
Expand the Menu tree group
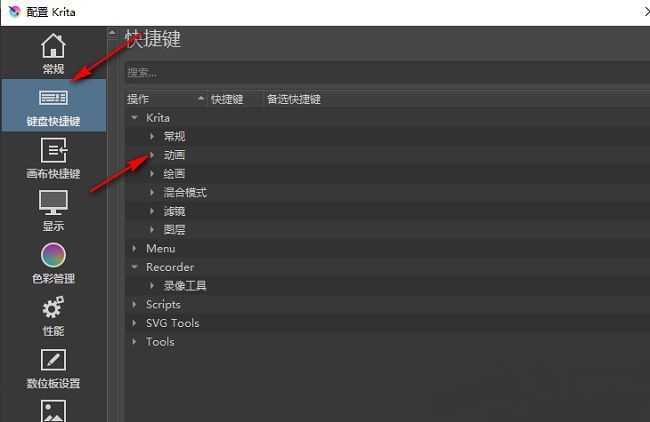click(x=135, y=248)
